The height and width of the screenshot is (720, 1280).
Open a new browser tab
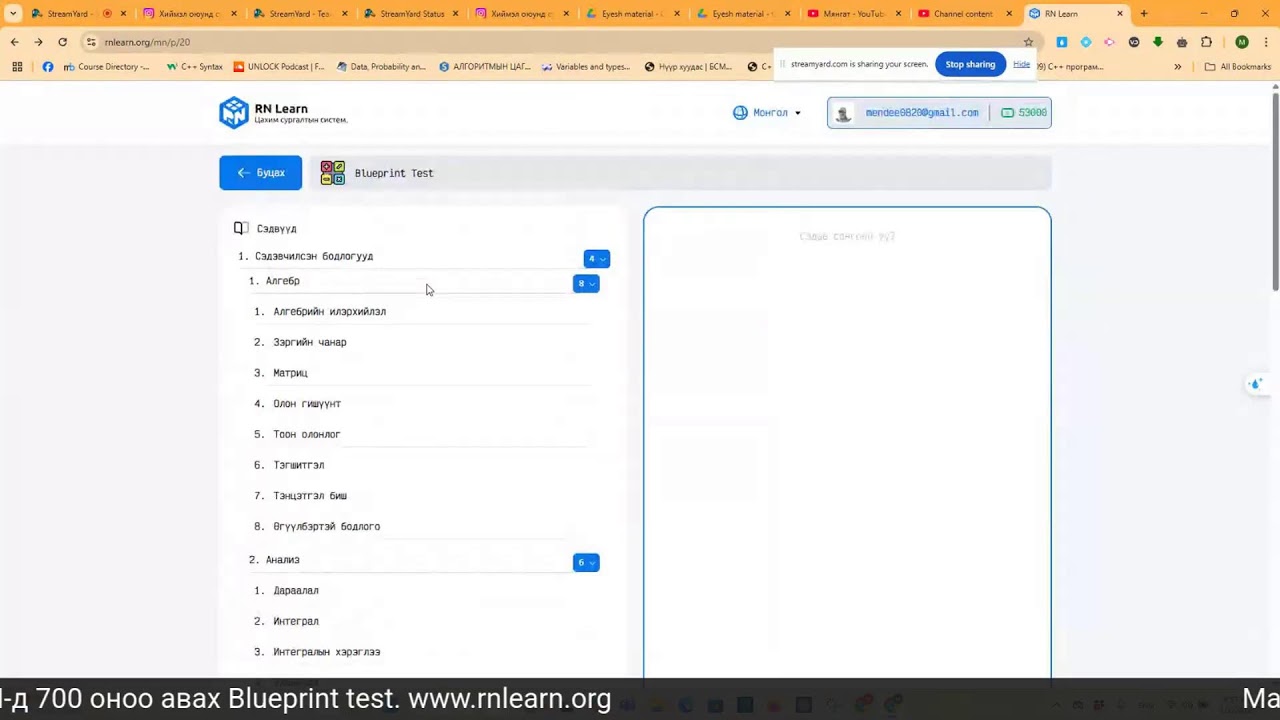pyautogui.click(x=1144, y=14)
